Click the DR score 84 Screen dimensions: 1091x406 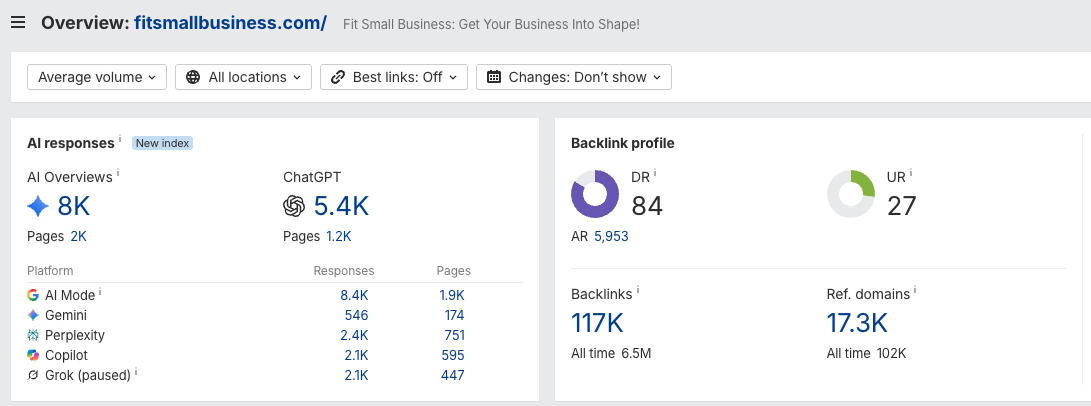[647, 206]
